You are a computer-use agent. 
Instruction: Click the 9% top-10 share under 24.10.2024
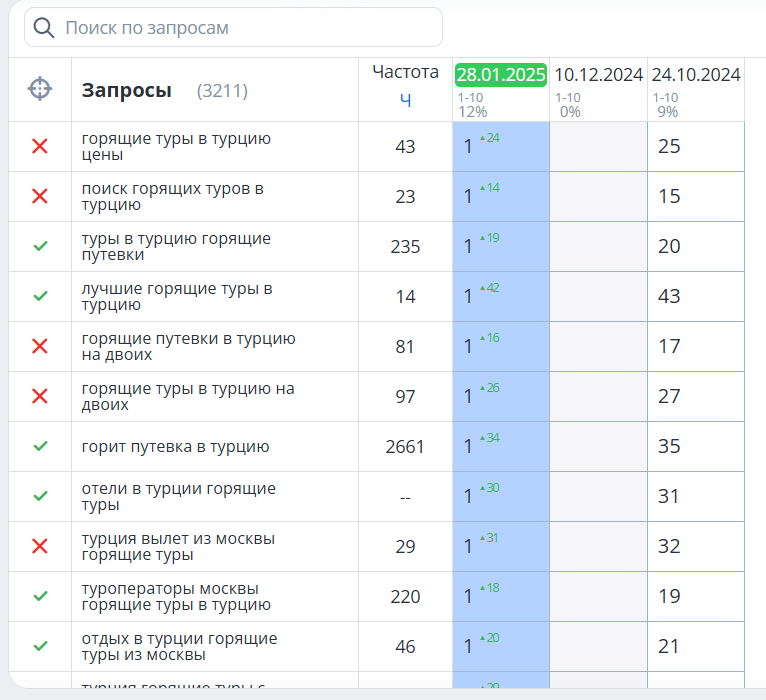pyautogui.click(x=668, y=112)
